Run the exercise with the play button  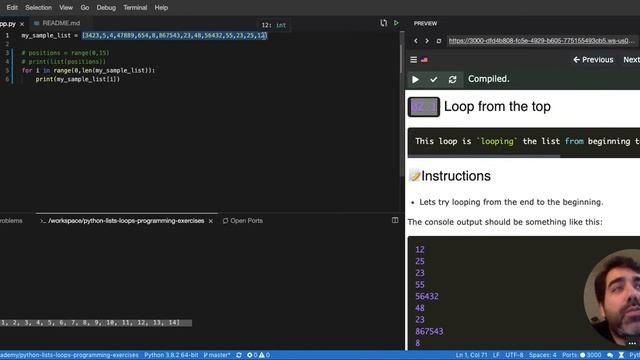415,79
